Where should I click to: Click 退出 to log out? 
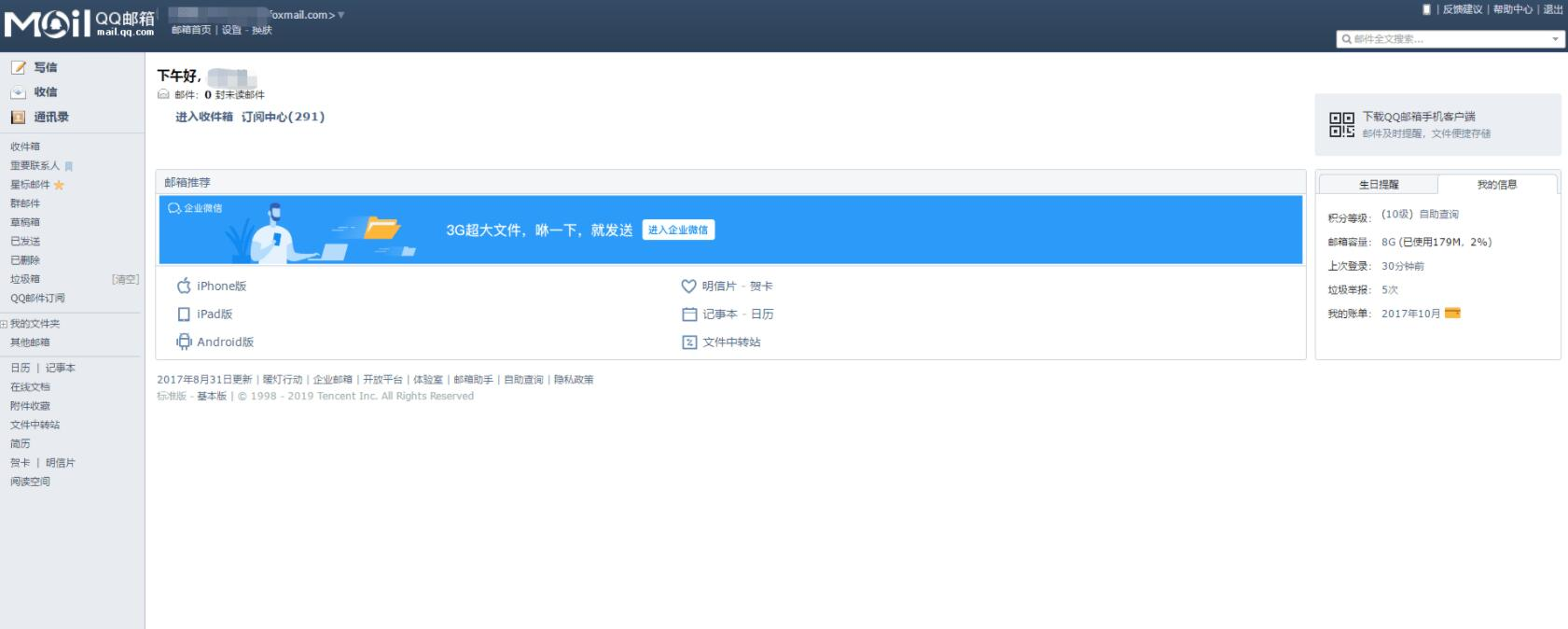(1553, 9)
